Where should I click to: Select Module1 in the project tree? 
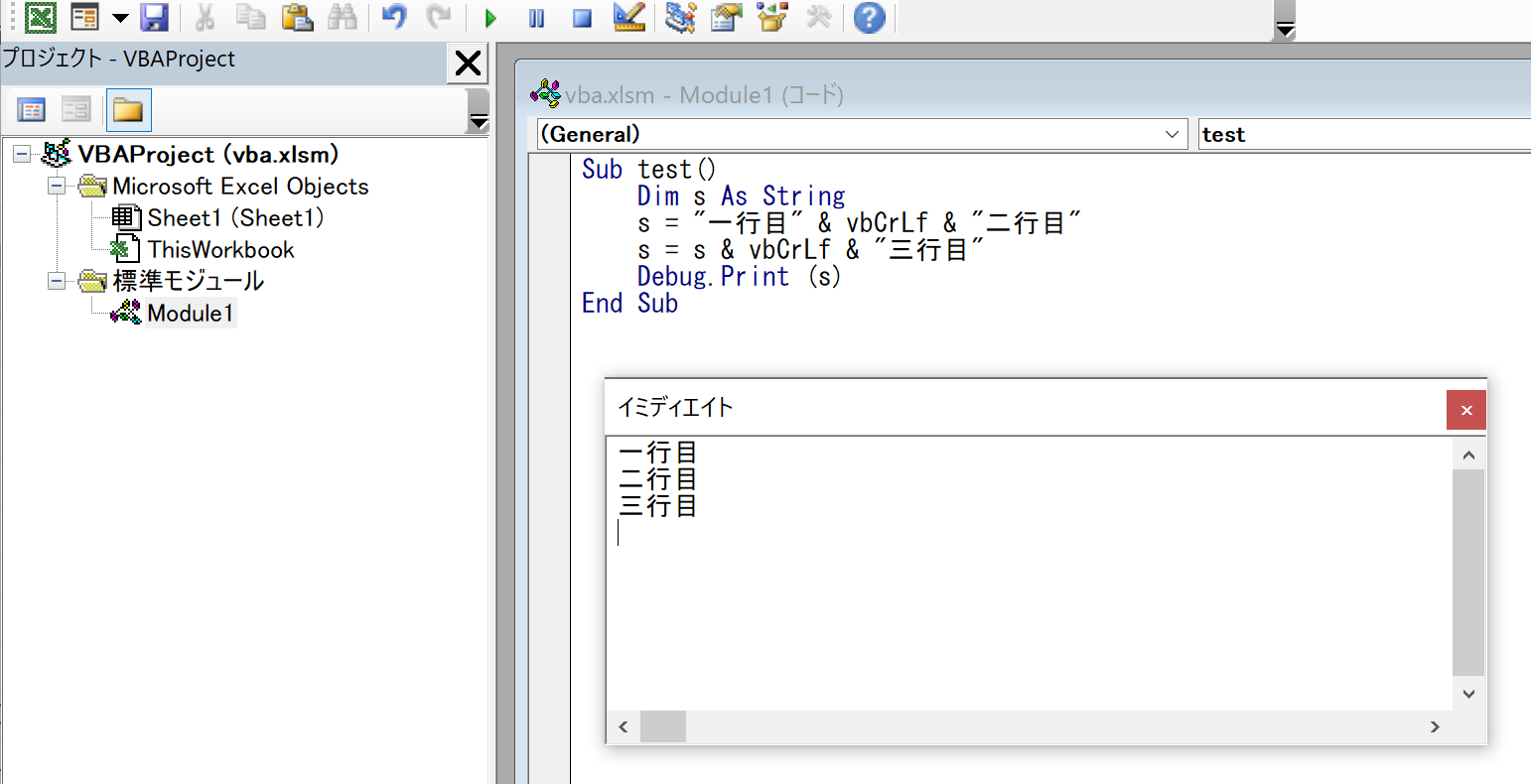click(190, 314)
